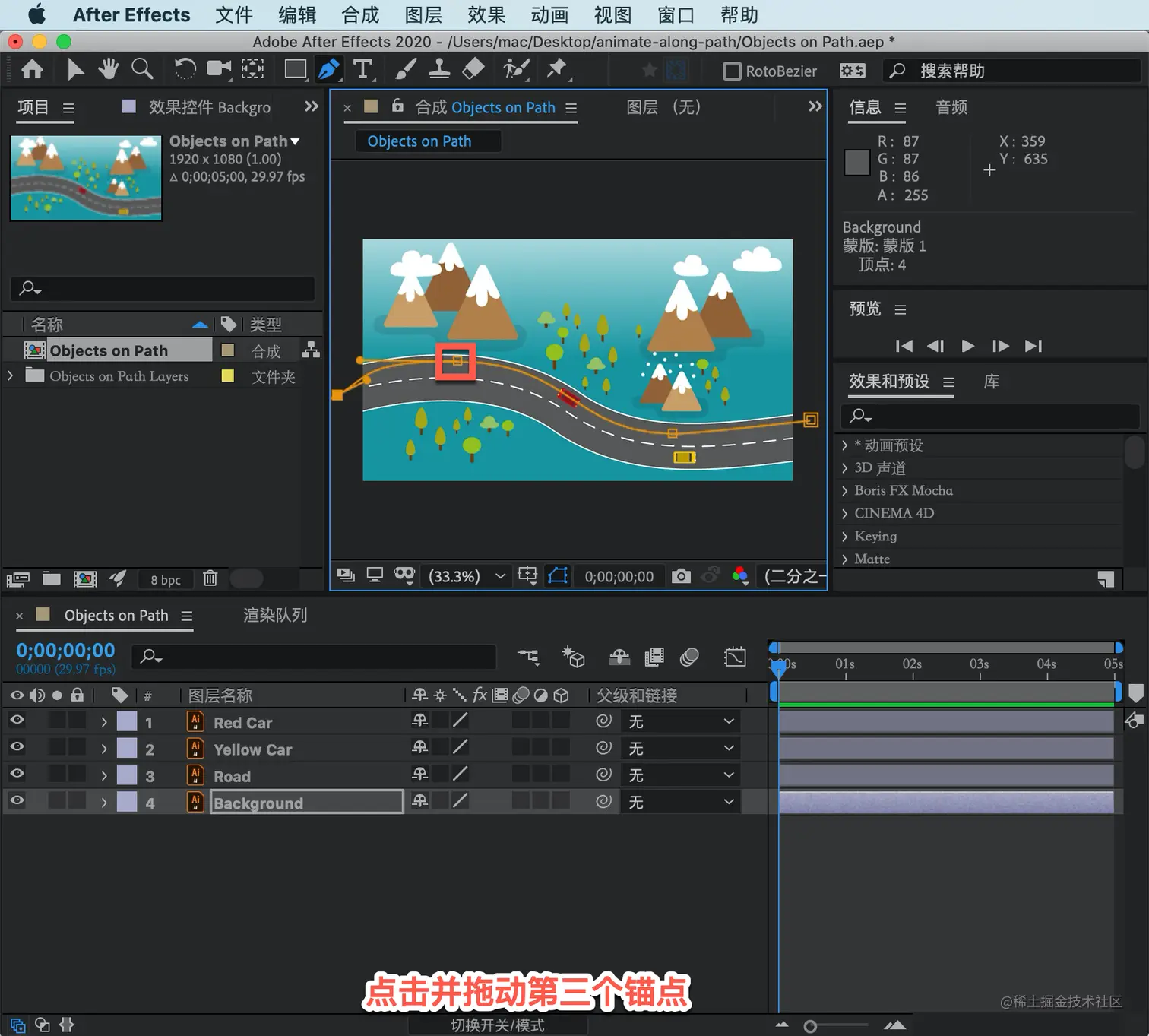Select the Zoom magnifier tool
Screen dimensions: 1149x1036
[142, 69]
